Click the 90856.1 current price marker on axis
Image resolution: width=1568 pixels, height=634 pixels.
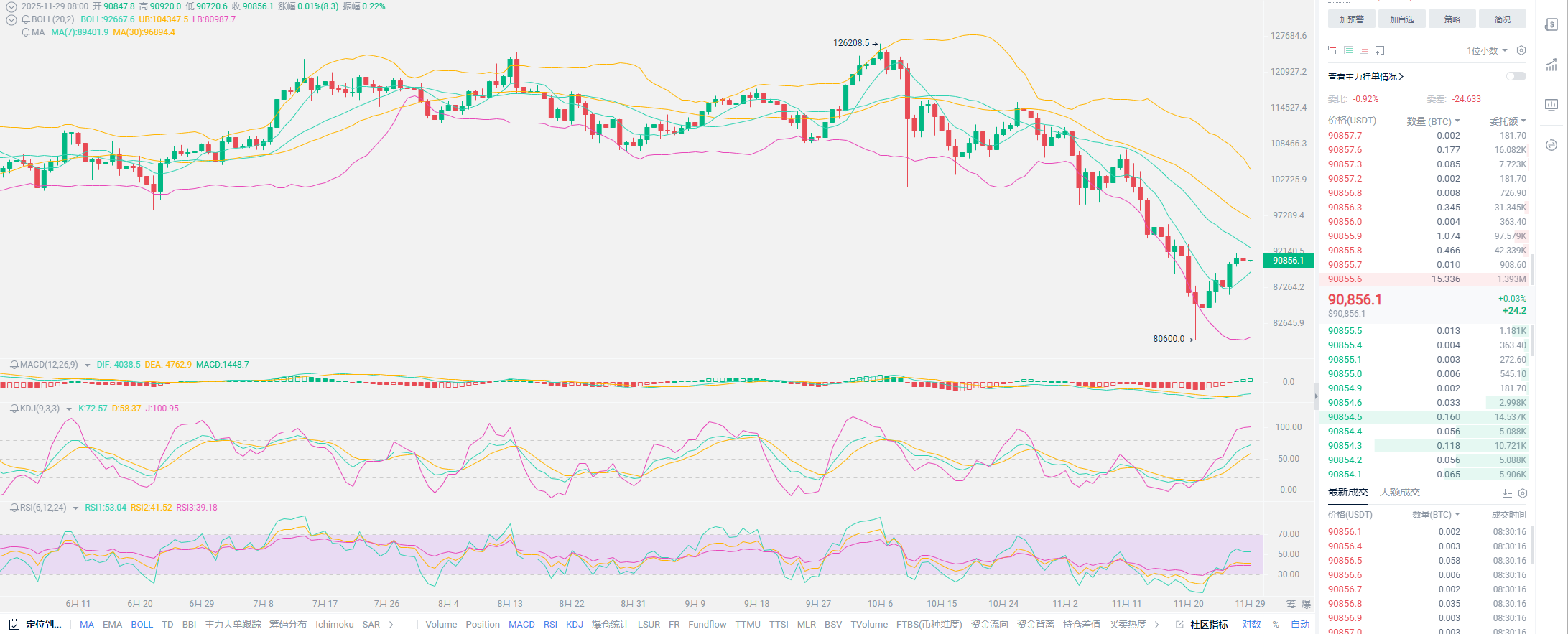(1288, 261)
